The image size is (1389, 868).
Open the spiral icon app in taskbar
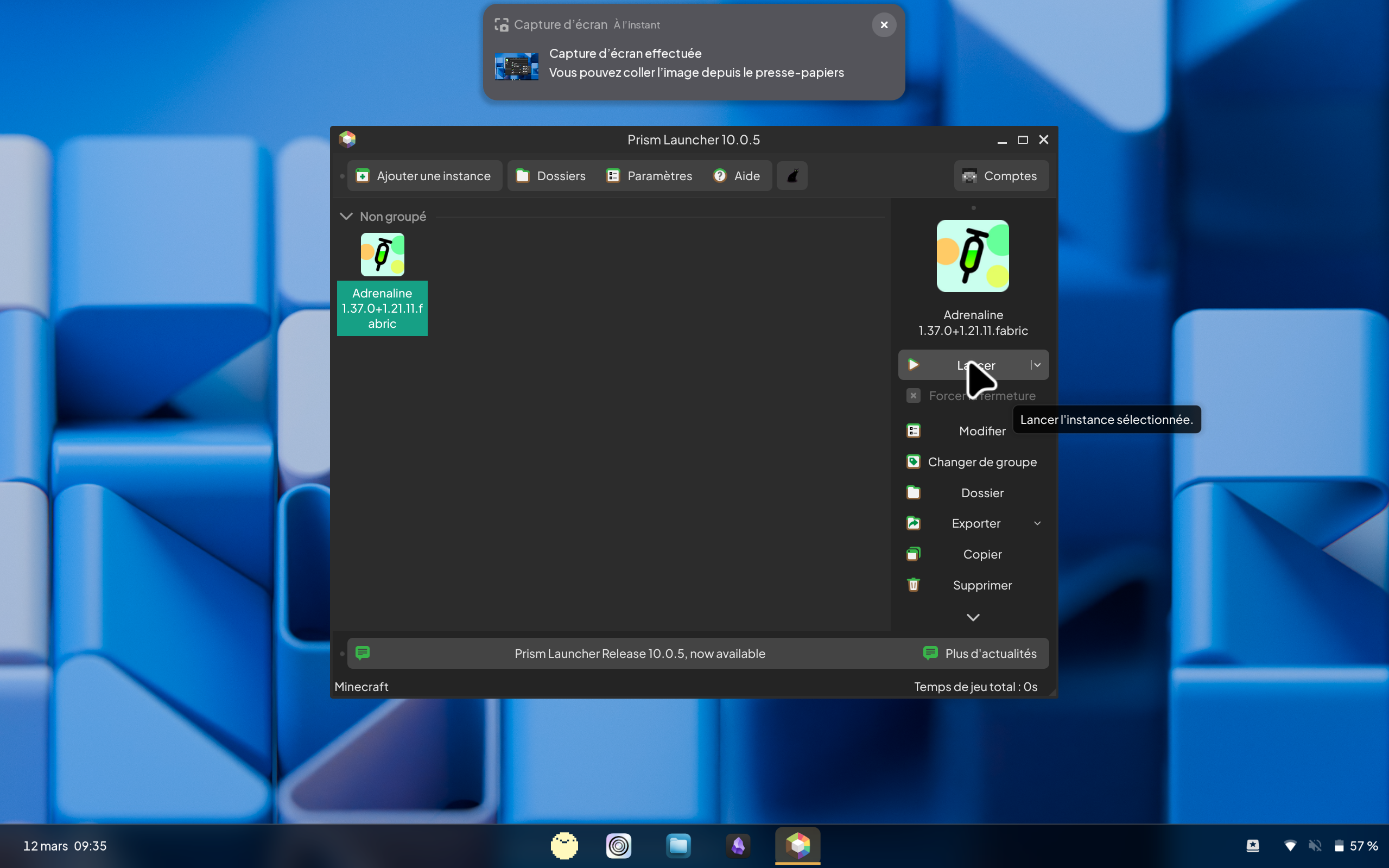(x=619, y=846)
